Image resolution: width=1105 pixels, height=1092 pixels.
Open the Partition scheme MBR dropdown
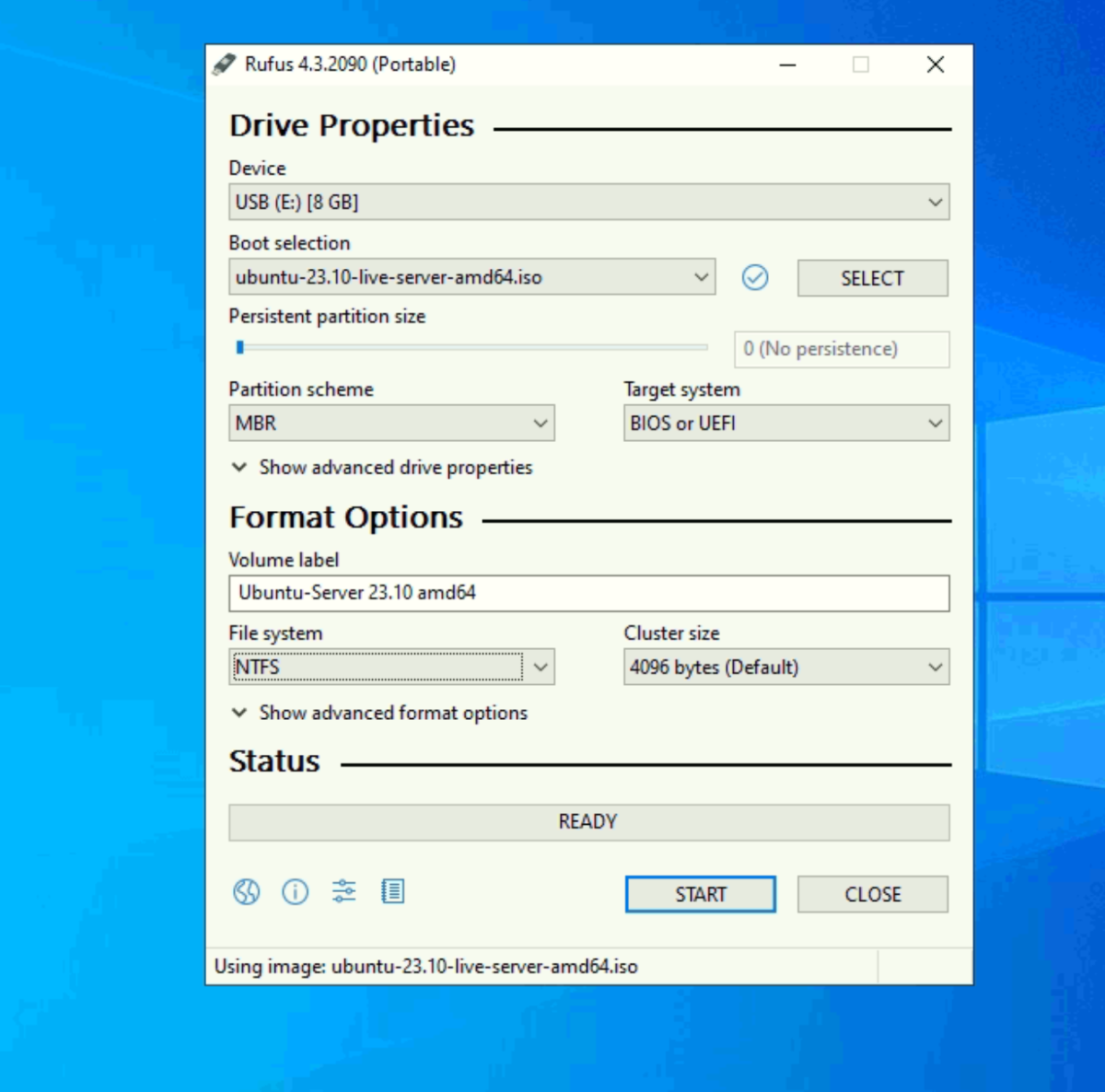(391, 424)
